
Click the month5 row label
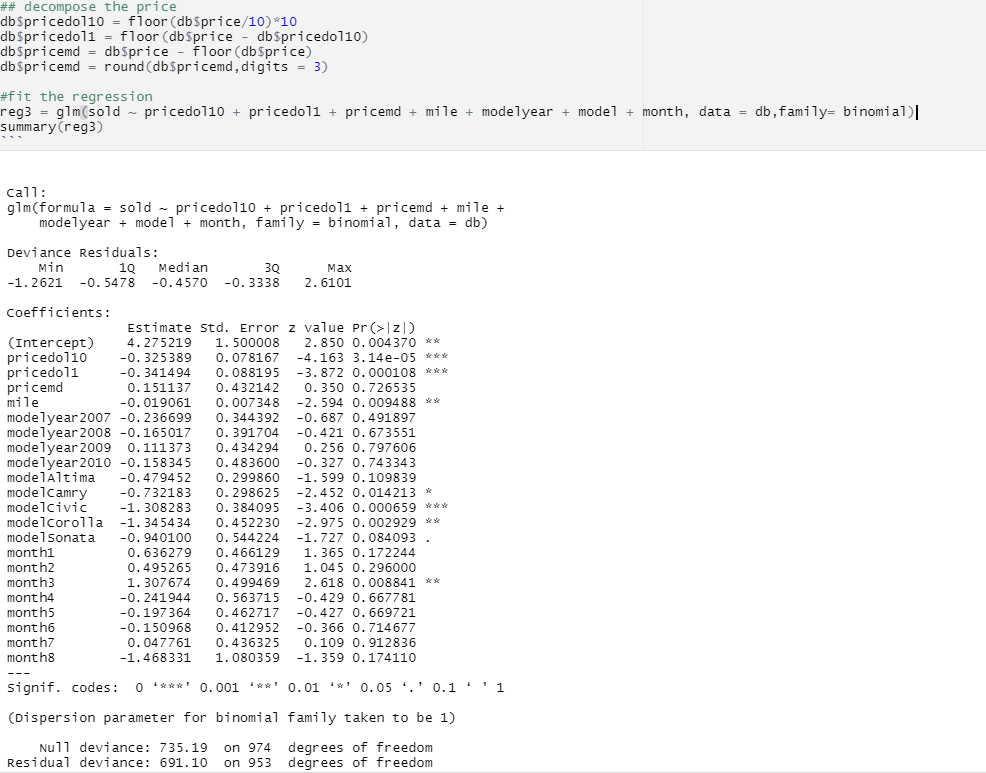click(30, 613)
